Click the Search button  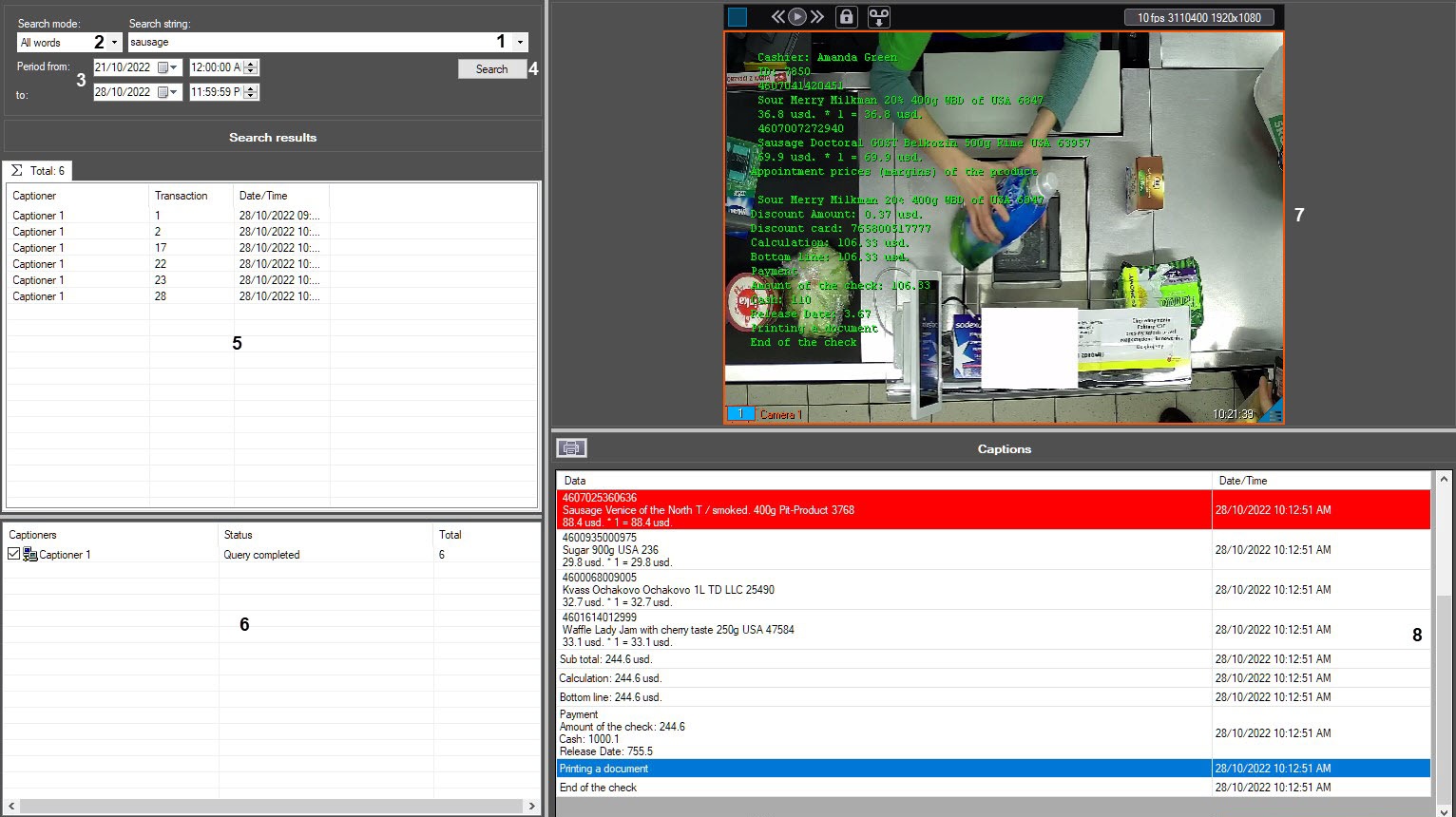[x=491, y=69]
